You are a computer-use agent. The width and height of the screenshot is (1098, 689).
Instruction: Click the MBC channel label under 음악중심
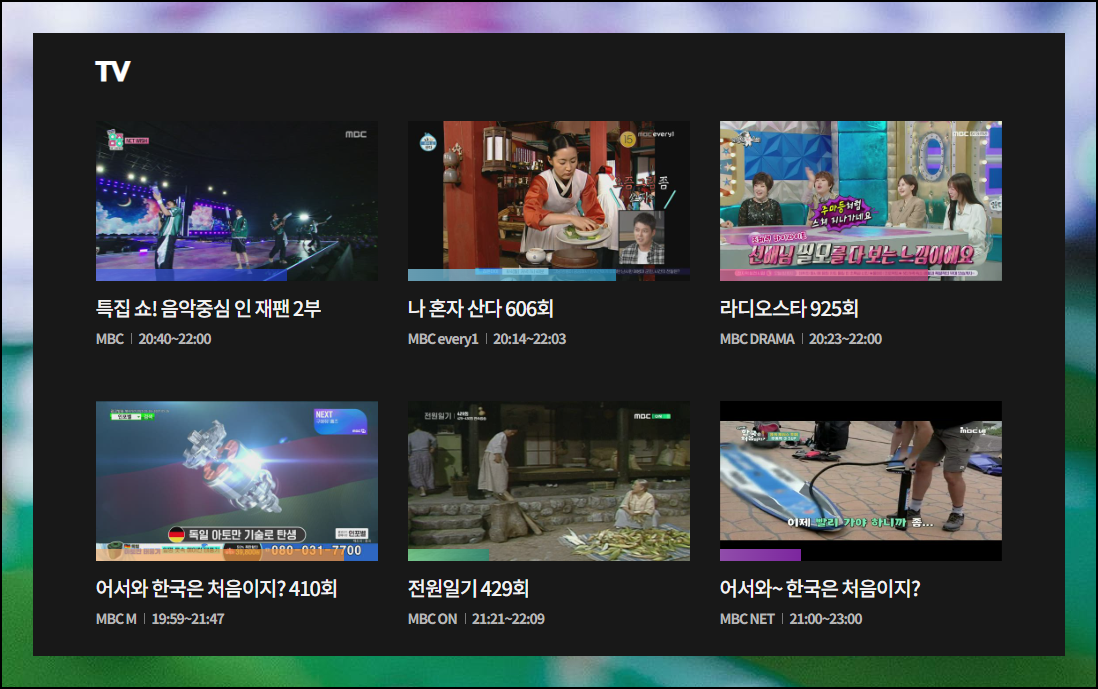(x=110, y=339)
